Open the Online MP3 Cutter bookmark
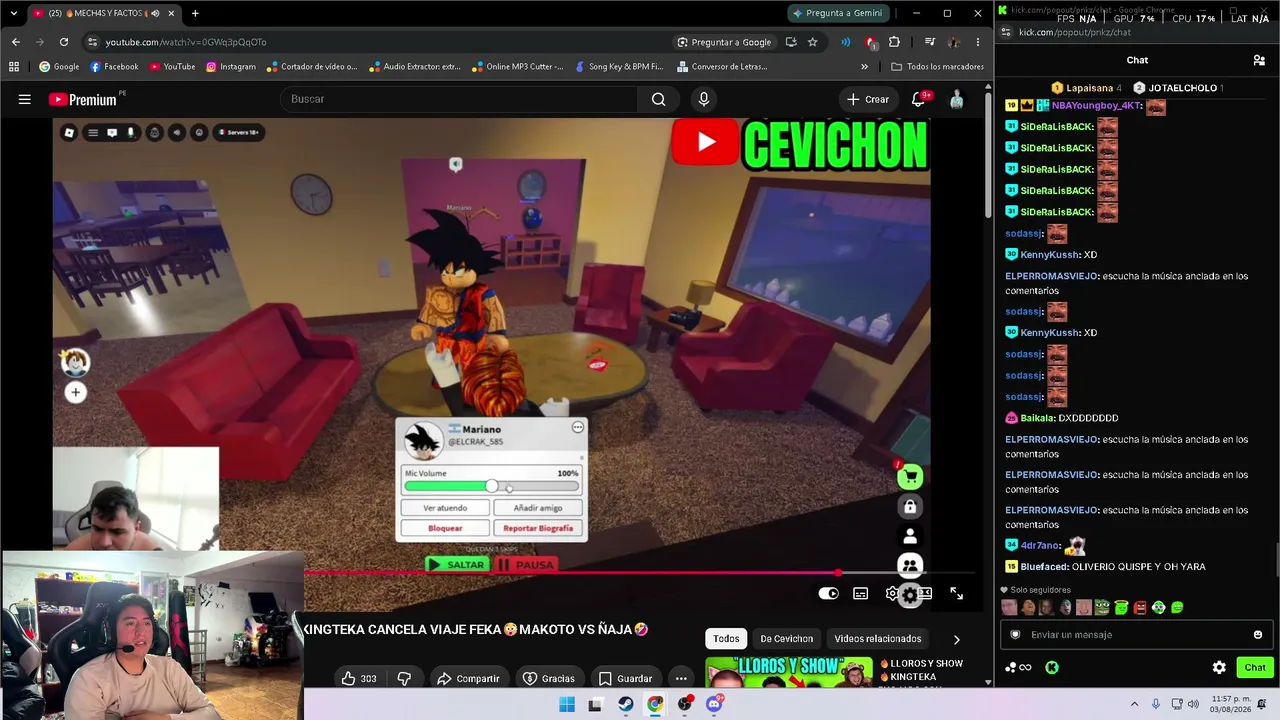The width and height of the screenshot is (1280, 720). (x=517, y=67)
